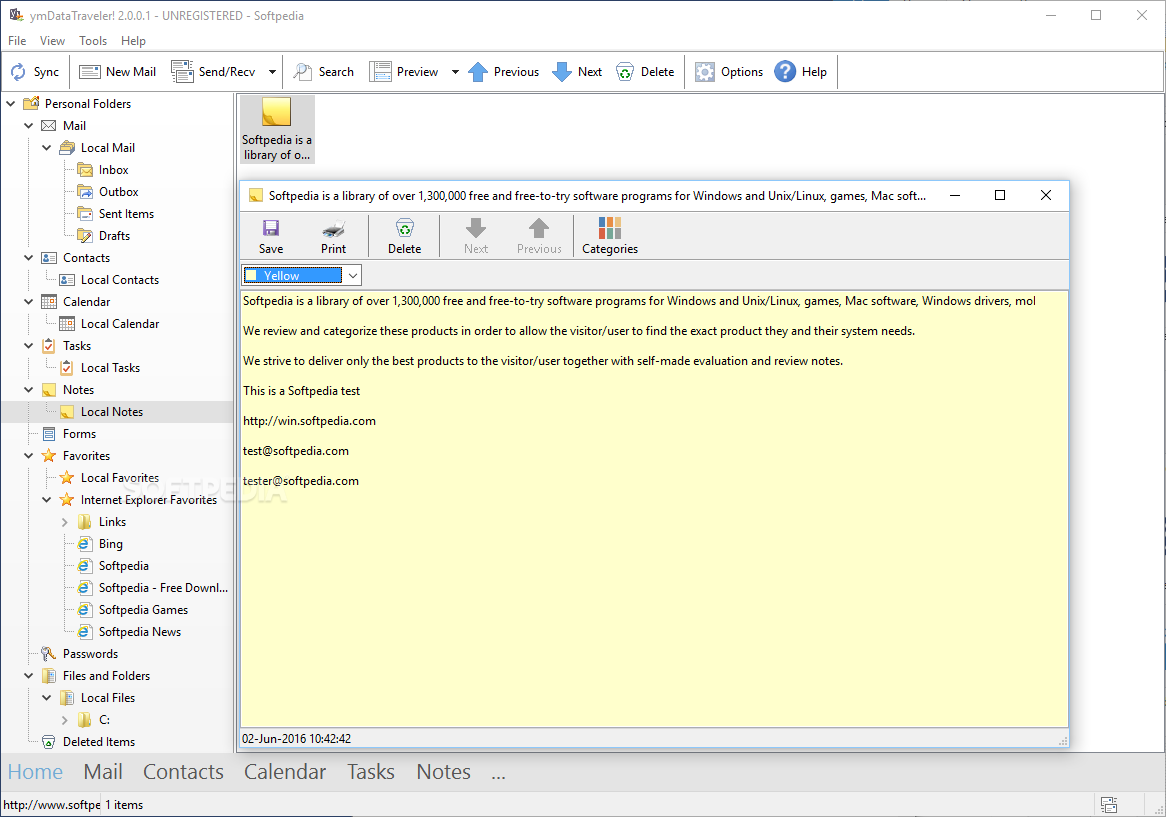
Task: Expand the C: drive node
Action: pyautogui.click(x=65, y=720)
